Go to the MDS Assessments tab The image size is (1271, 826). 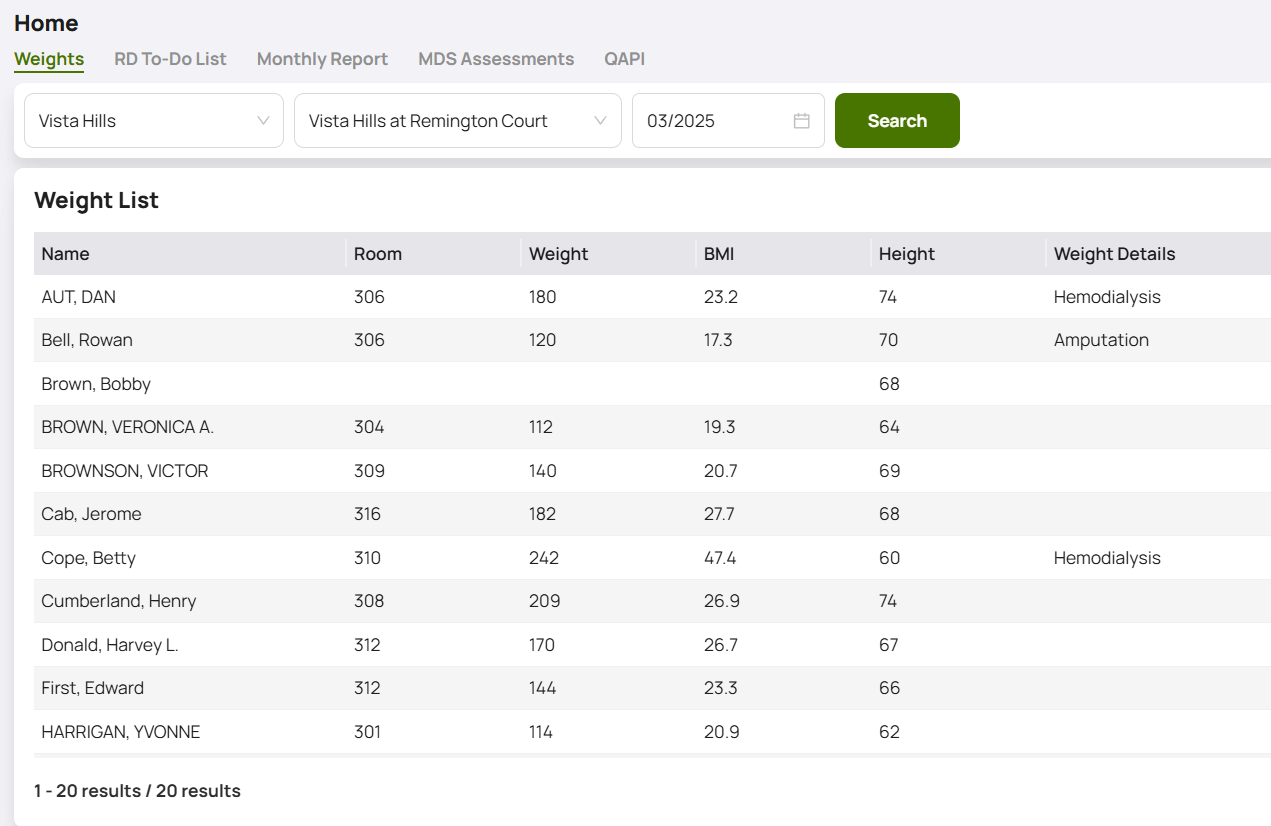point(496,59)
